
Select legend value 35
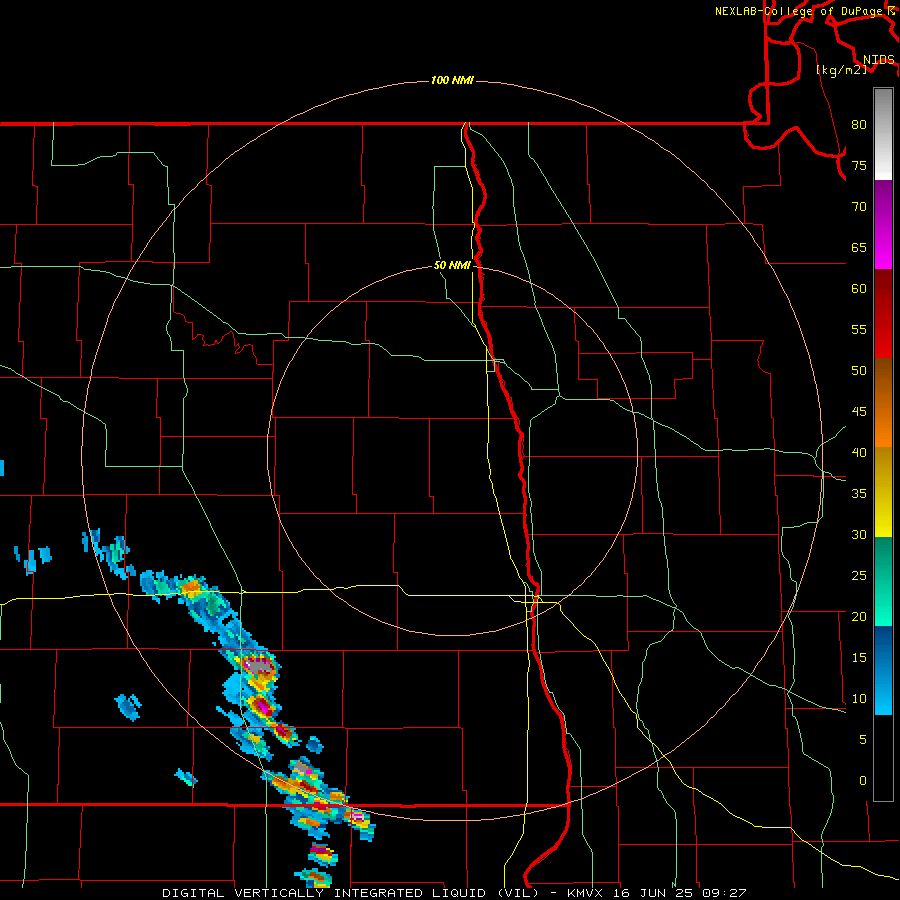point(859,494)
